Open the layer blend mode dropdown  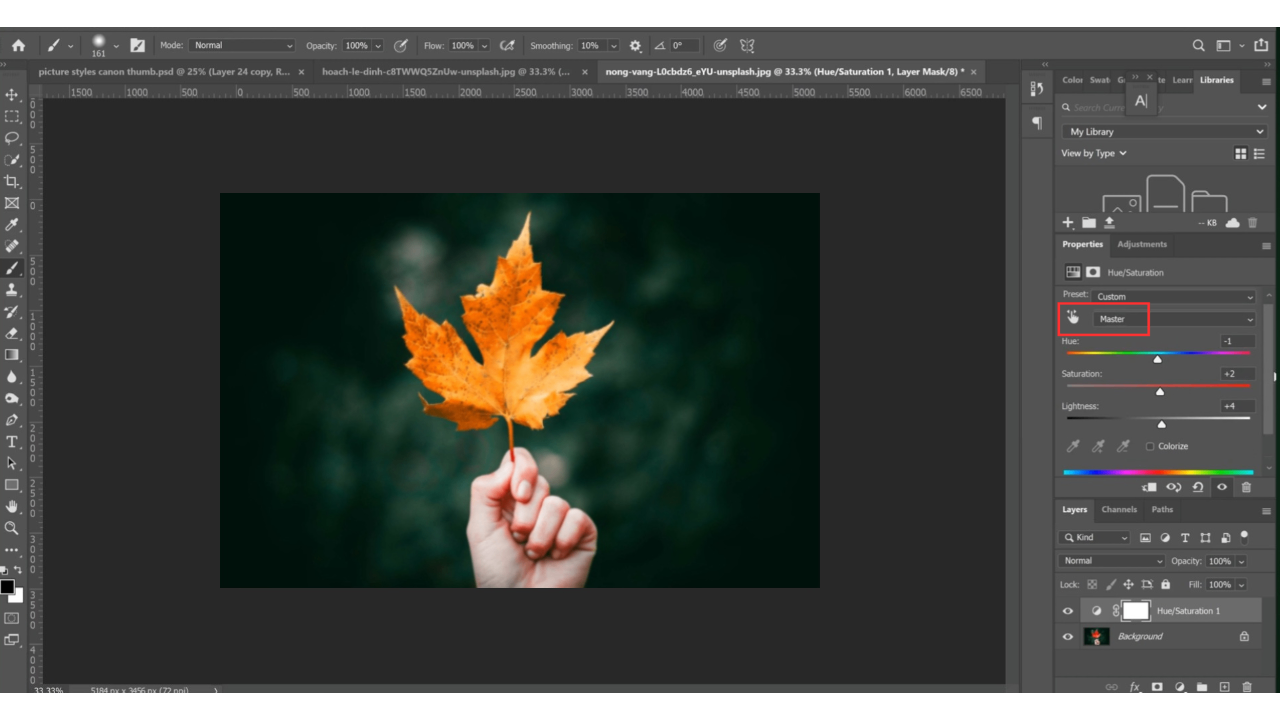pos(1112,561)
